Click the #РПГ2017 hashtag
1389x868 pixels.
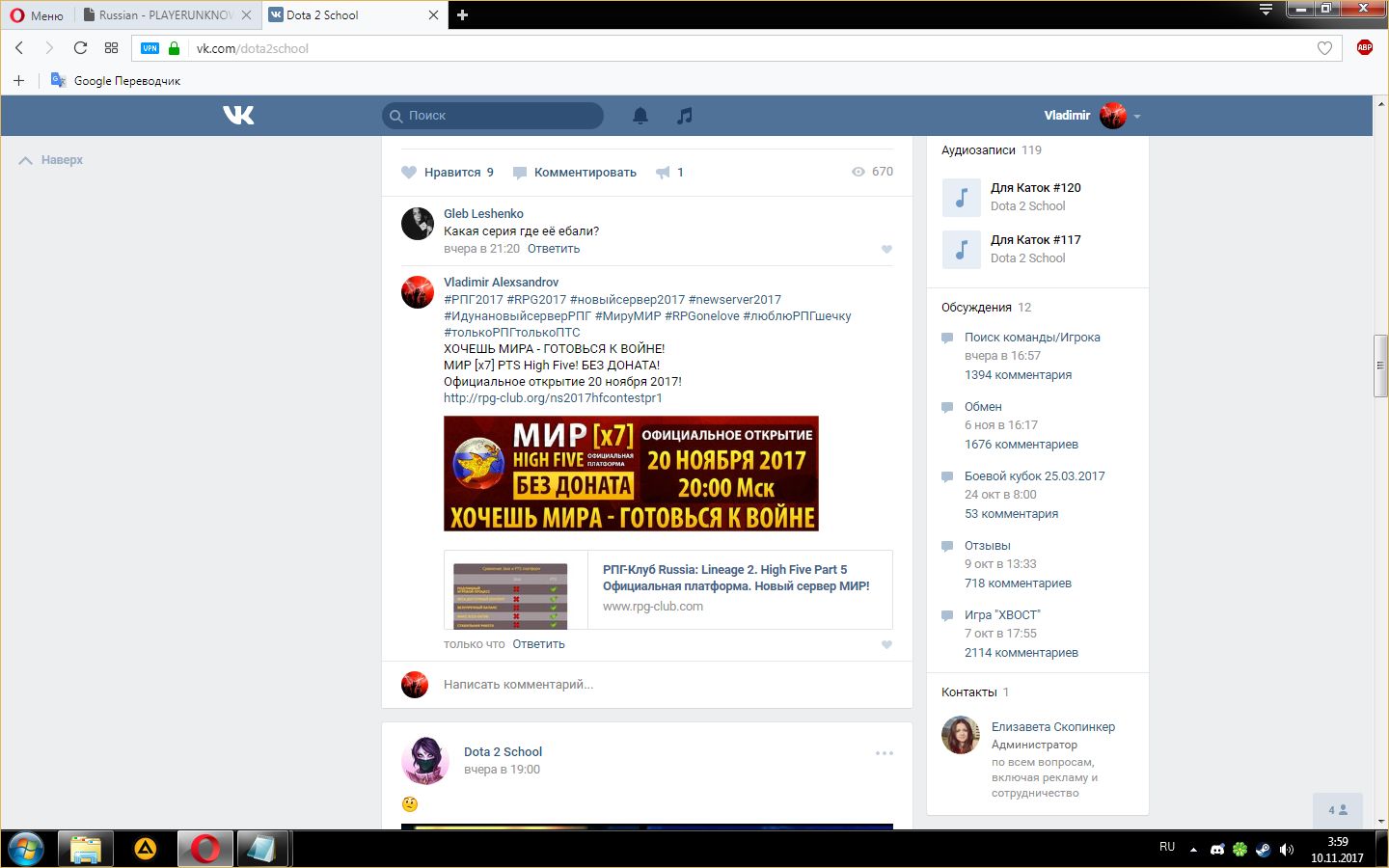click(x=474, y=299)
